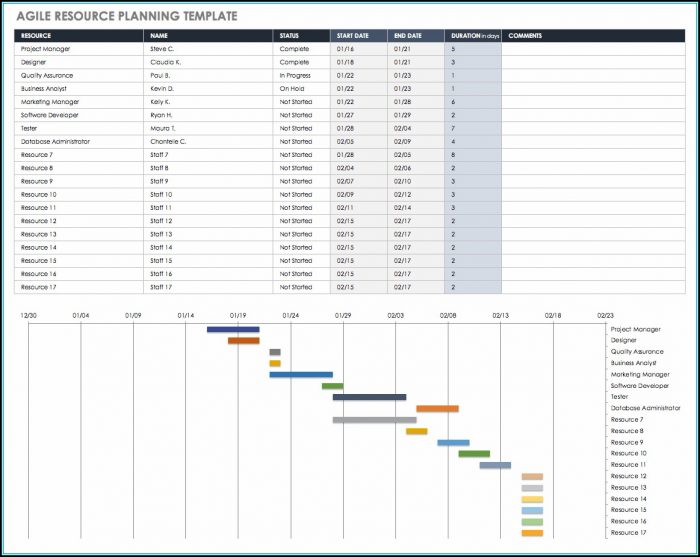The width and height of the screenshot is (700, 557).
Task: Click the Software Developer resource cell
Action: pos(79,115)
